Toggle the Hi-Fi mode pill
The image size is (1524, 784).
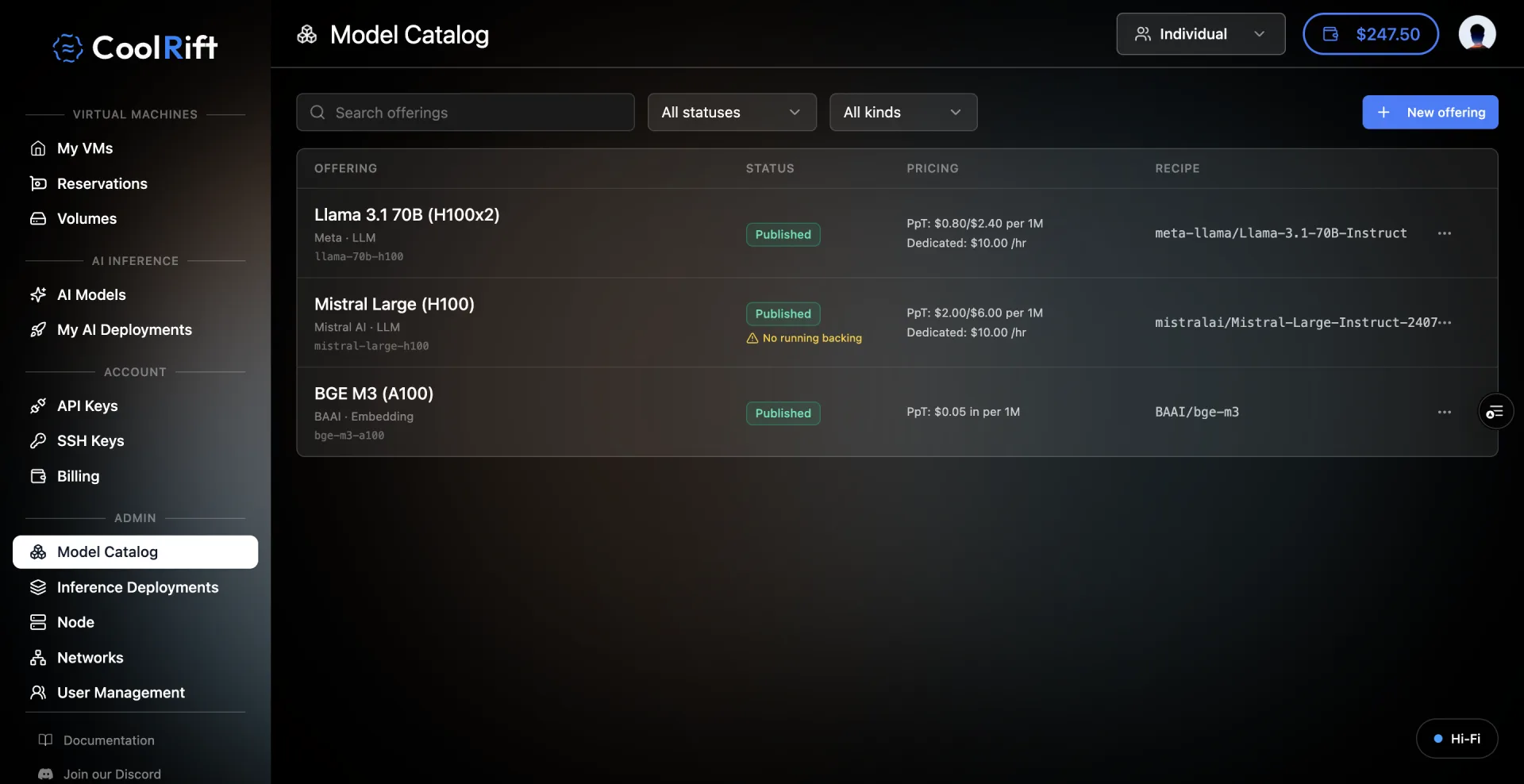(1457, 739)
